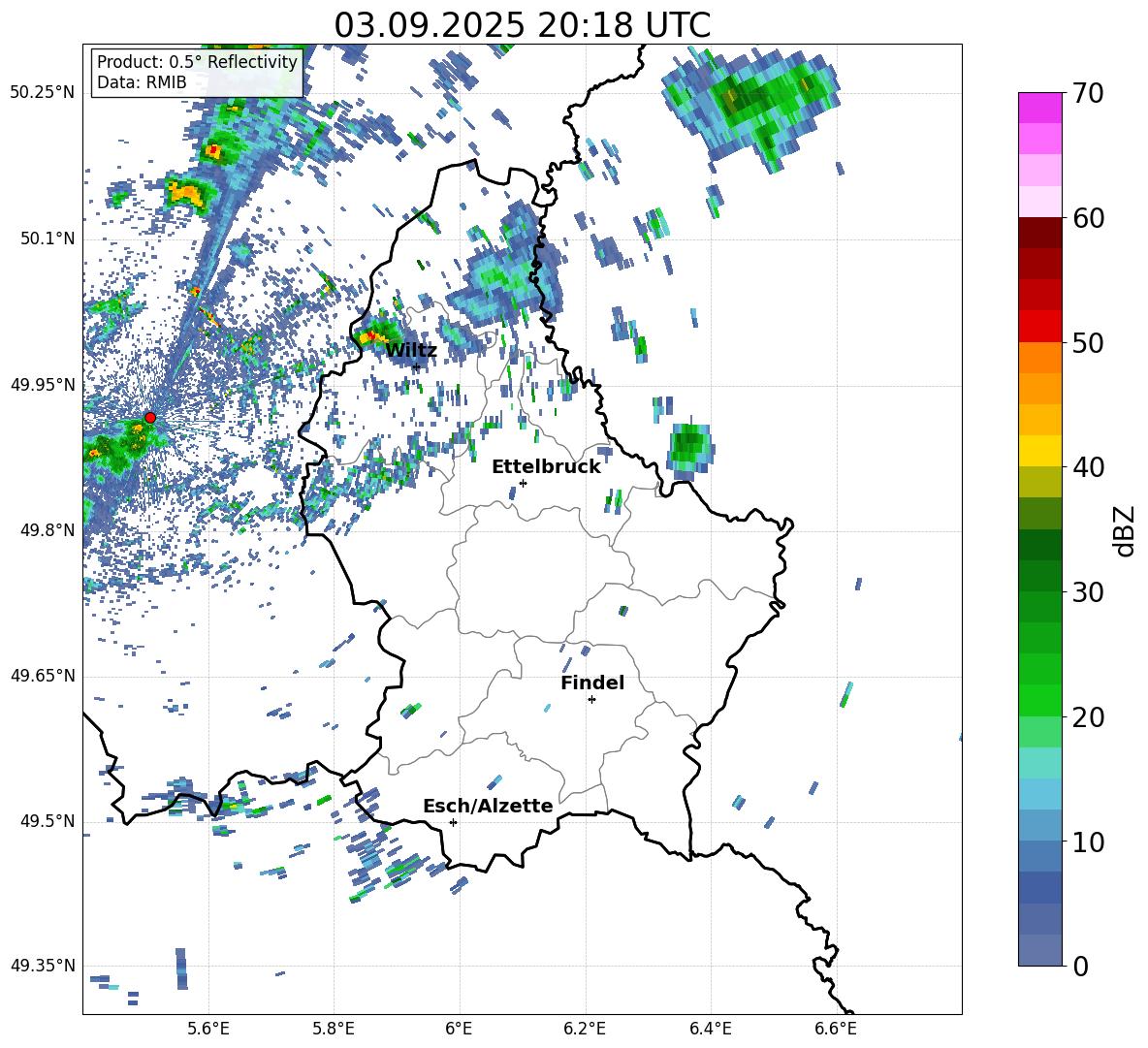Viewport: 1148px width, 1048px height.
Task: Click the colorbar tick label 10
Action: point(1089,842)
